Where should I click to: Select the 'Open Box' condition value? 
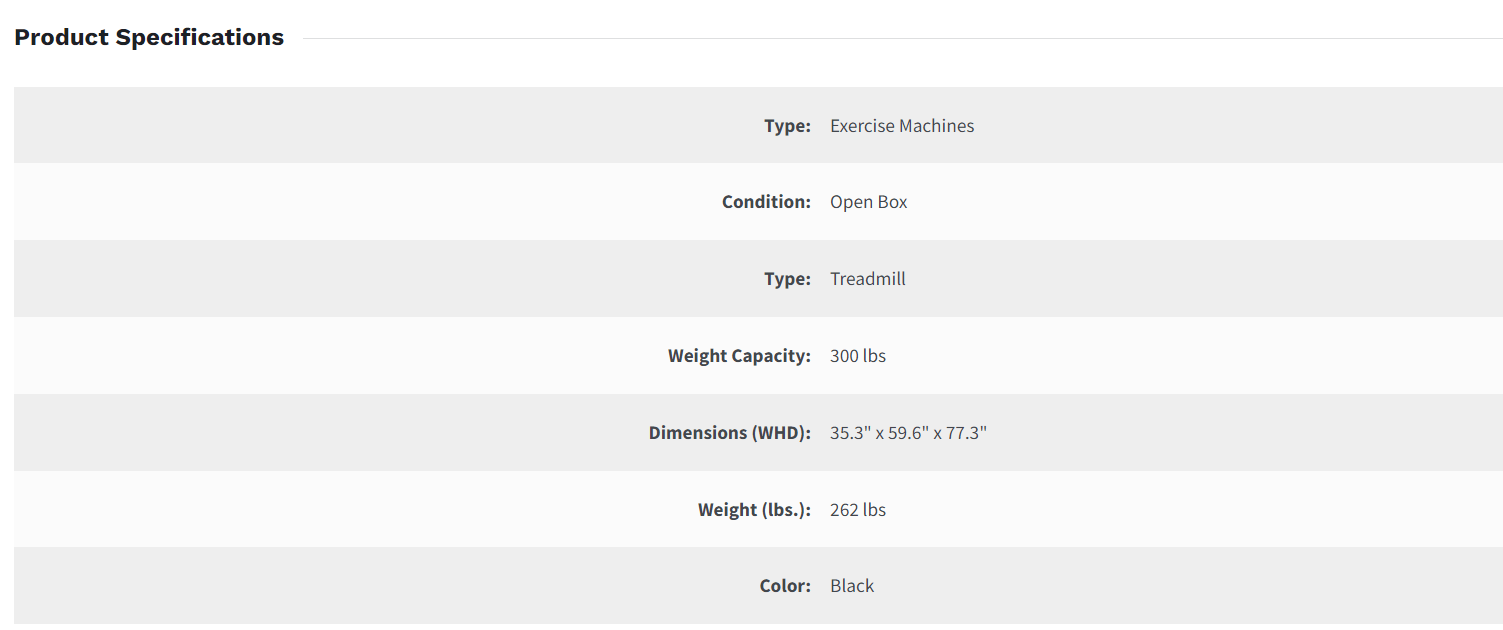coord(869,202)
